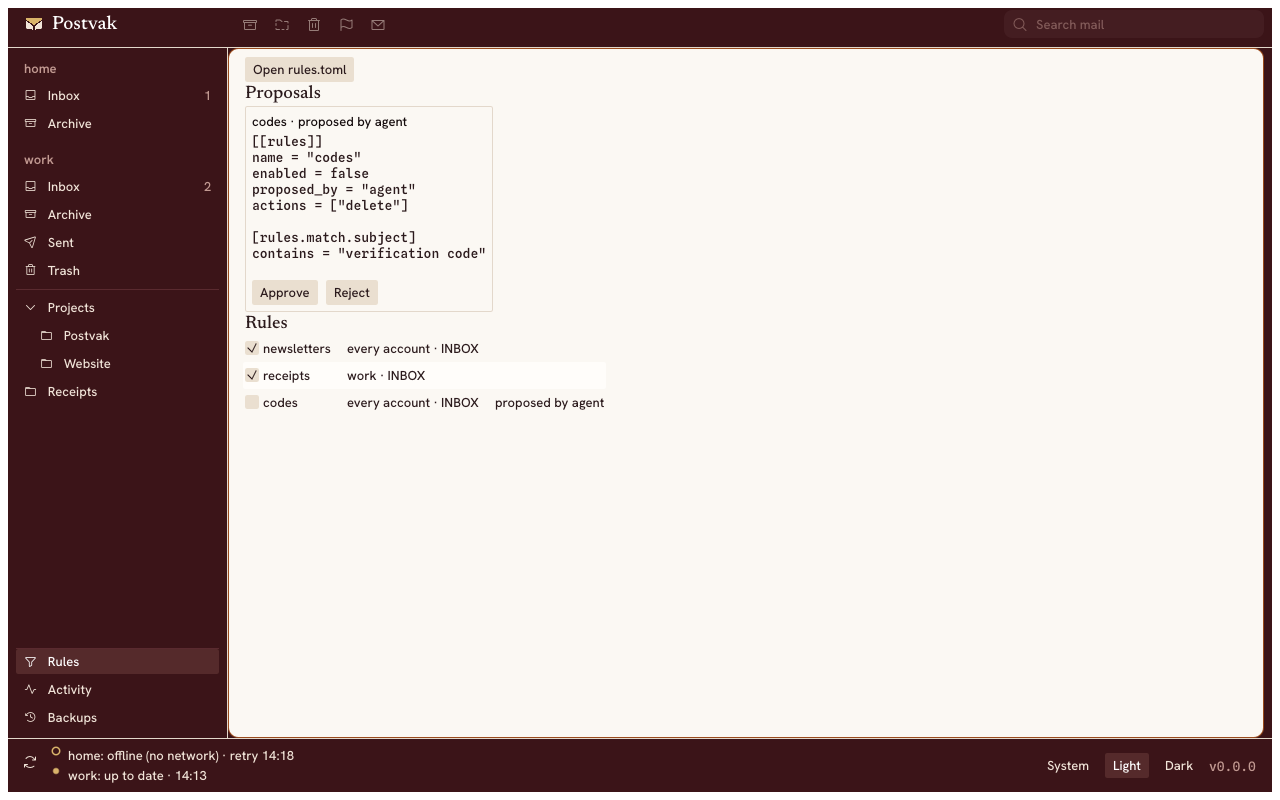
Task: Open the work Archive folder
Action: tap(117, 215)
